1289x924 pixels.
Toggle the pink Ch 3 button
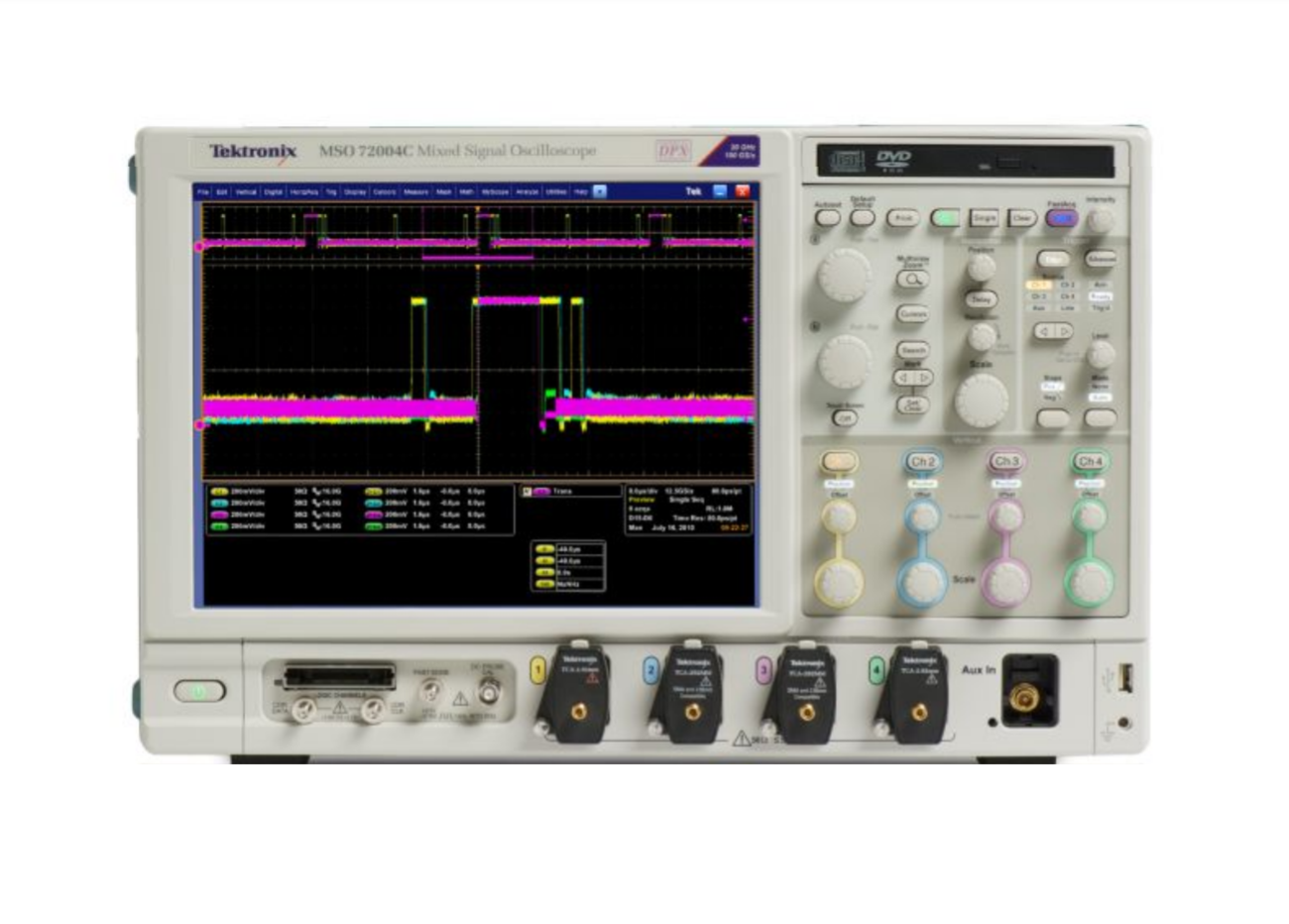tap(1006, 462)
